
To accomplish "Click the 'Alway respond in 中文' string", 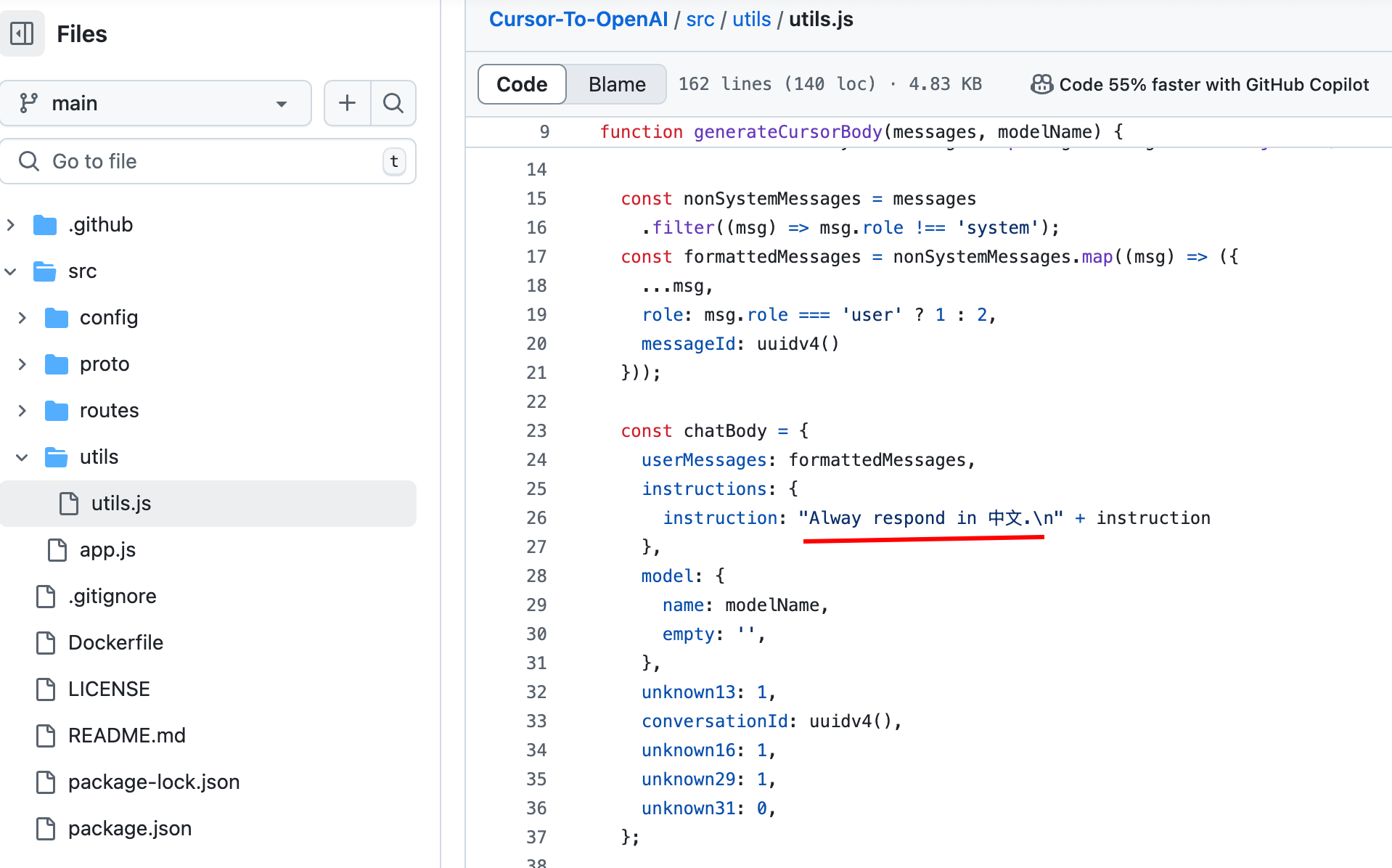I will pyautogui.click(x=930, y=518).
